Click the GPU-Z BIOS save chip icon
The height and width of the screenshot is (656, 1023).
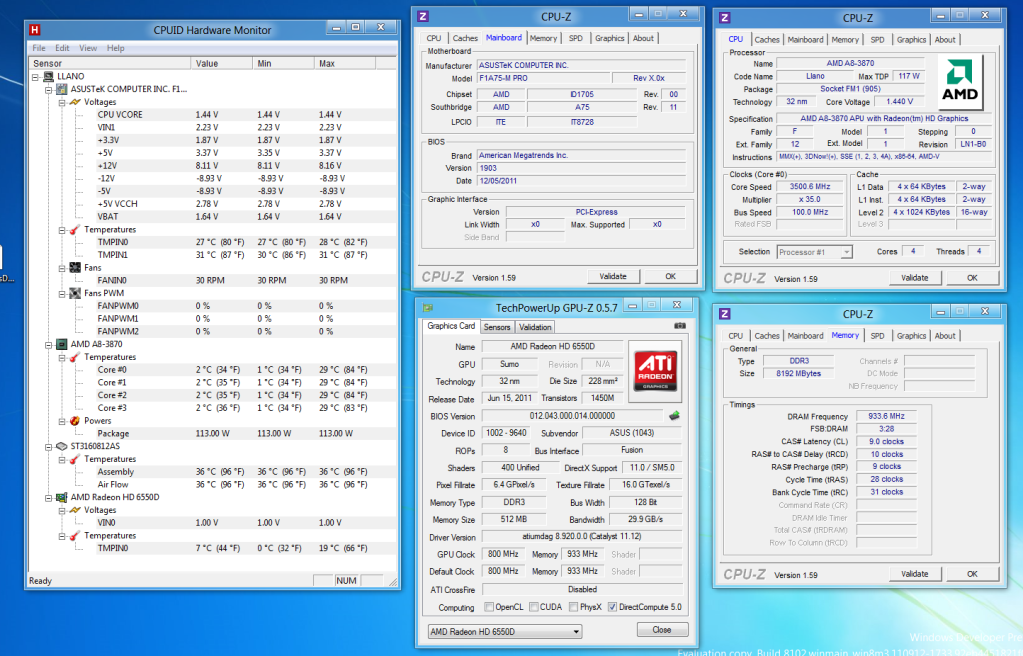[675, 415]
